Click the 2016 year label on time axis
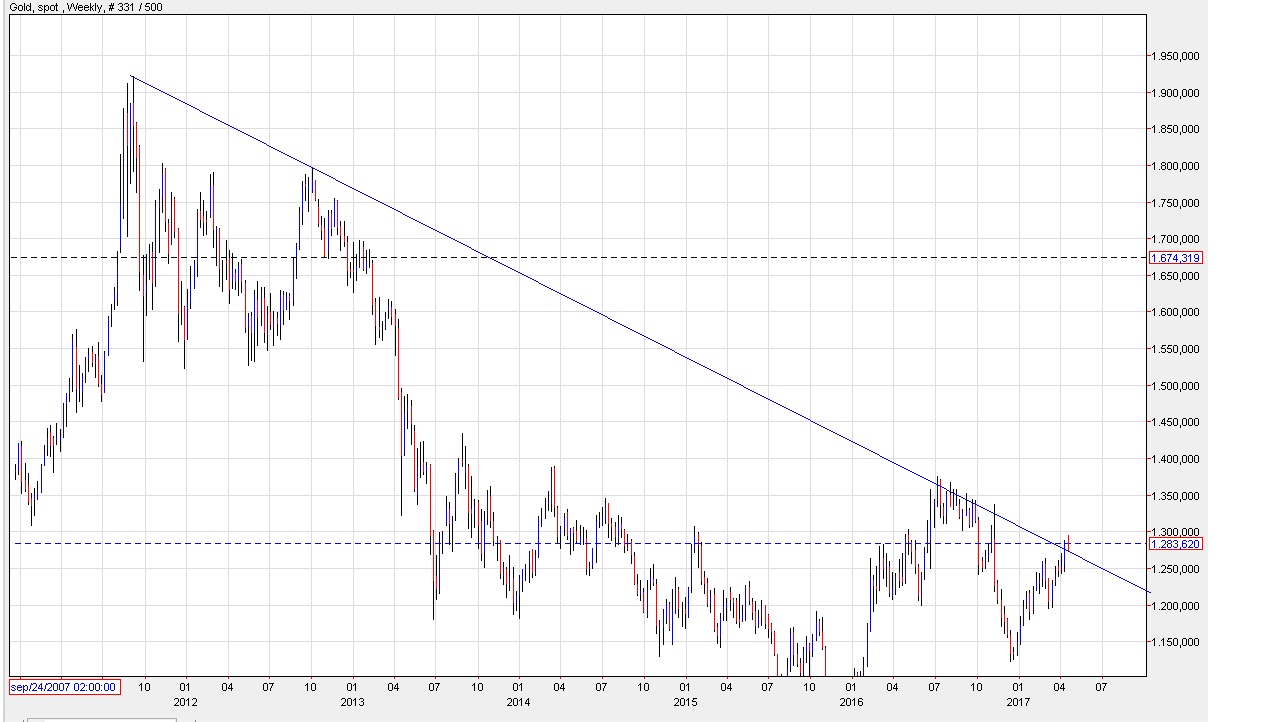 pos(851,702)
